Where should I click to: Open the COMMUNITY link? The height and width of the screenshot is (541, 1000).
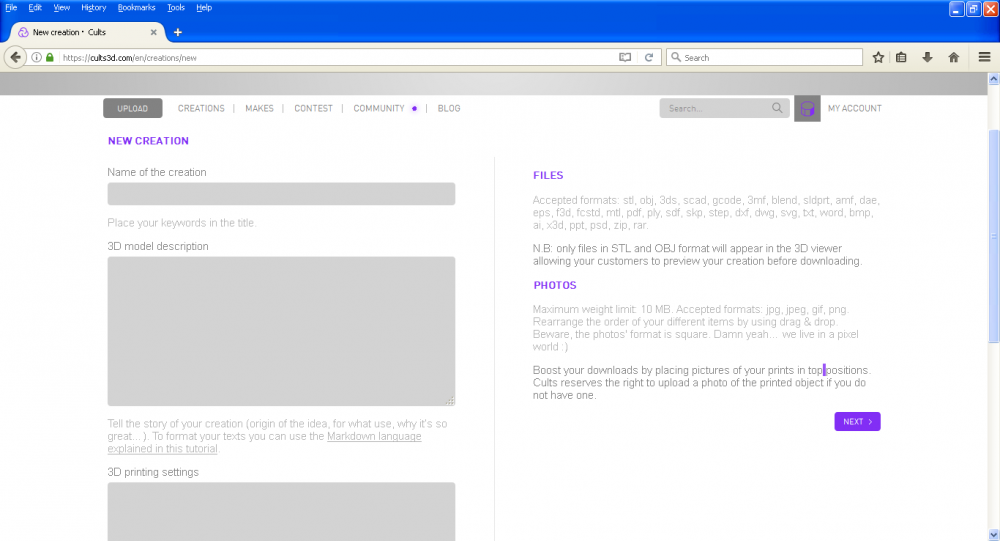[x=379, y=108]
